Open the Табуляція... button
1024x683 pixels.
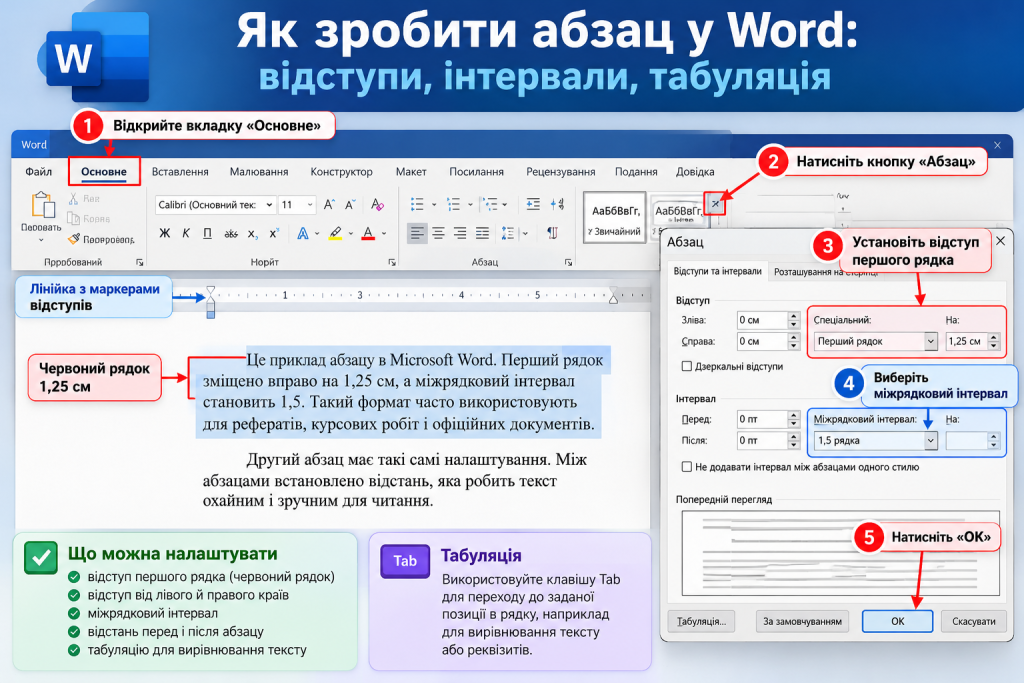pos(701,621)
